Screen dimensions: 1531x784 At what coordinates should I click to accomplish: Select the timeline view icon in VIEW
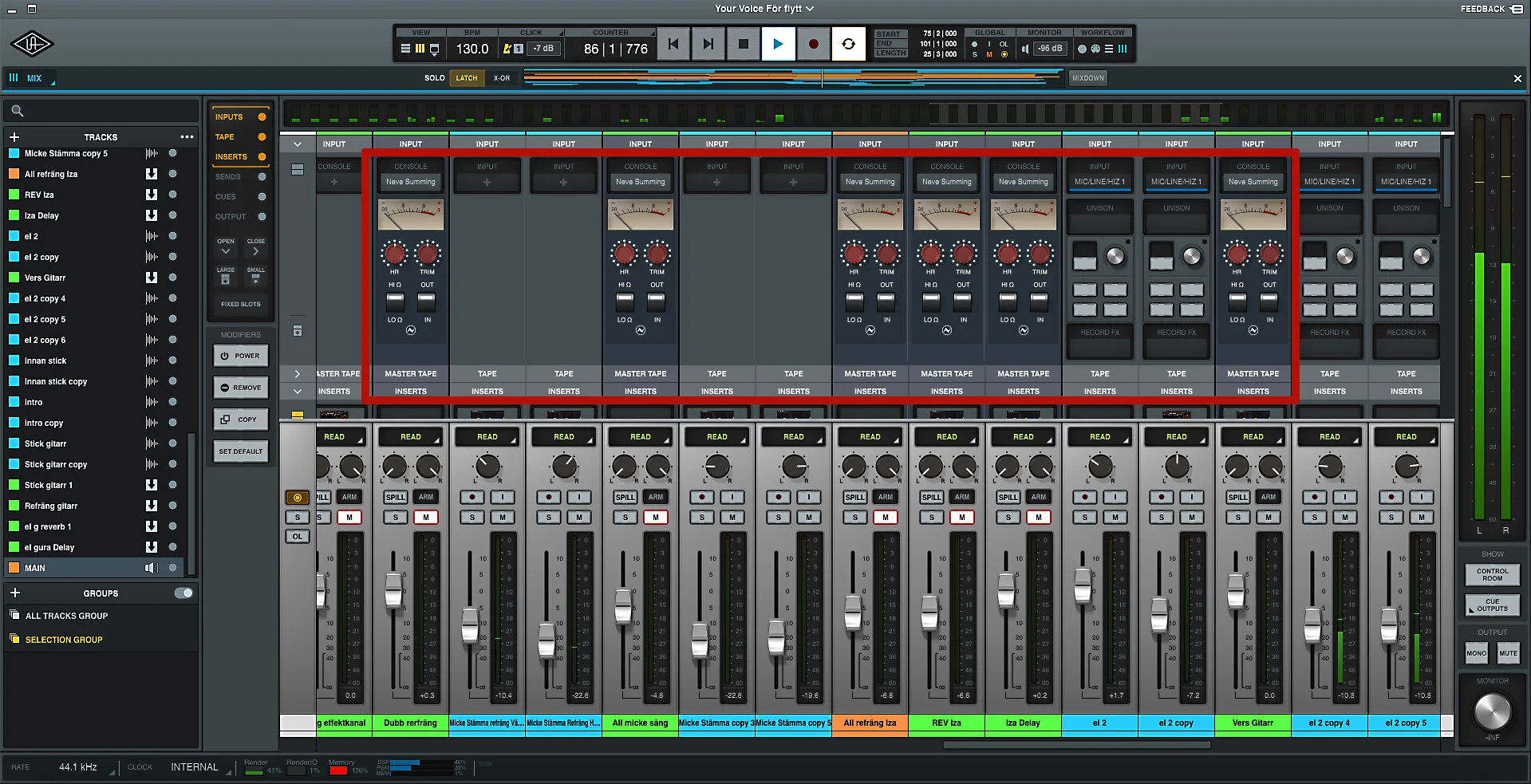405,49
